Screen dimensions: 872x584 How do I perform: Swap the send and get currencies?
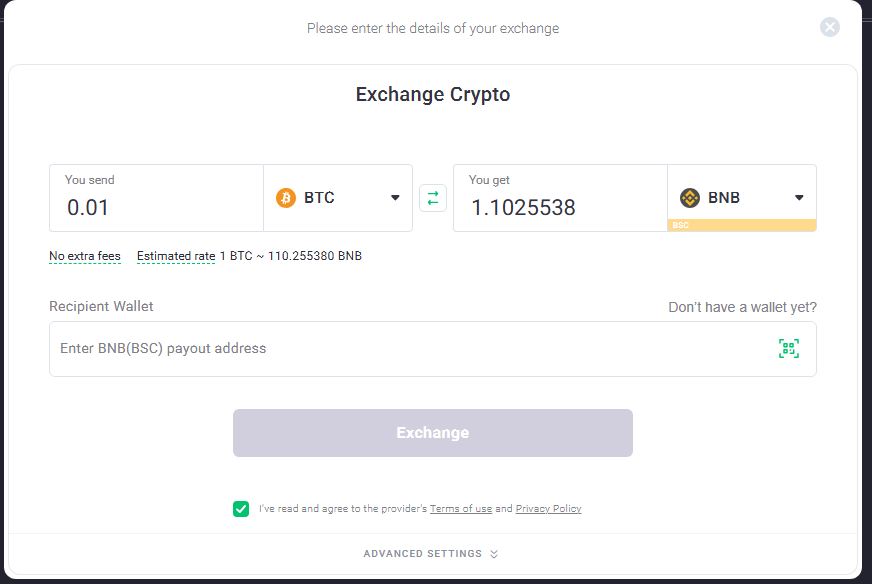tap(433, 198)
